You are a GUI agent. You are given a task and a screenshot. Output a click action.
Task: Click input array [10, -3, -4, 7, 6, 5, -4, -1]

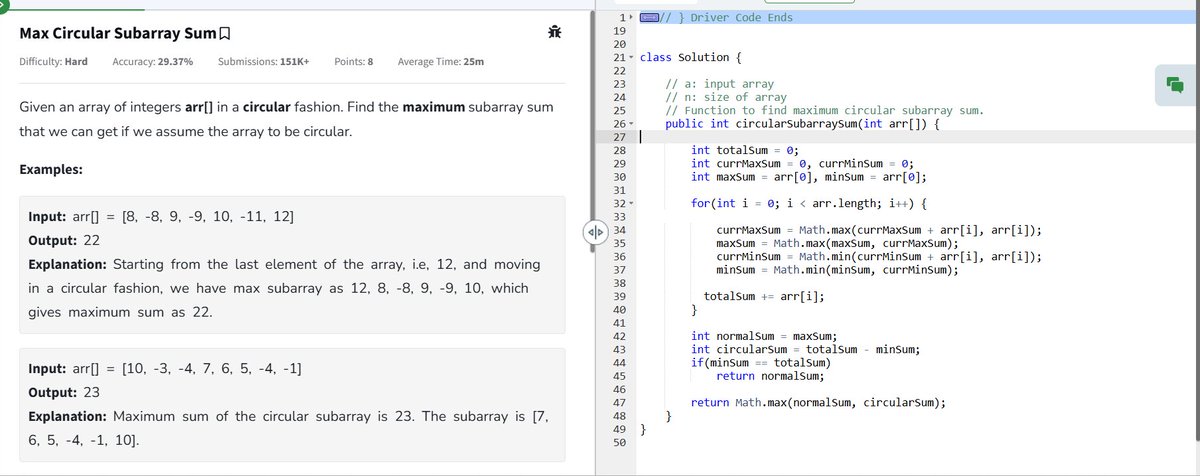click(211, 369)
